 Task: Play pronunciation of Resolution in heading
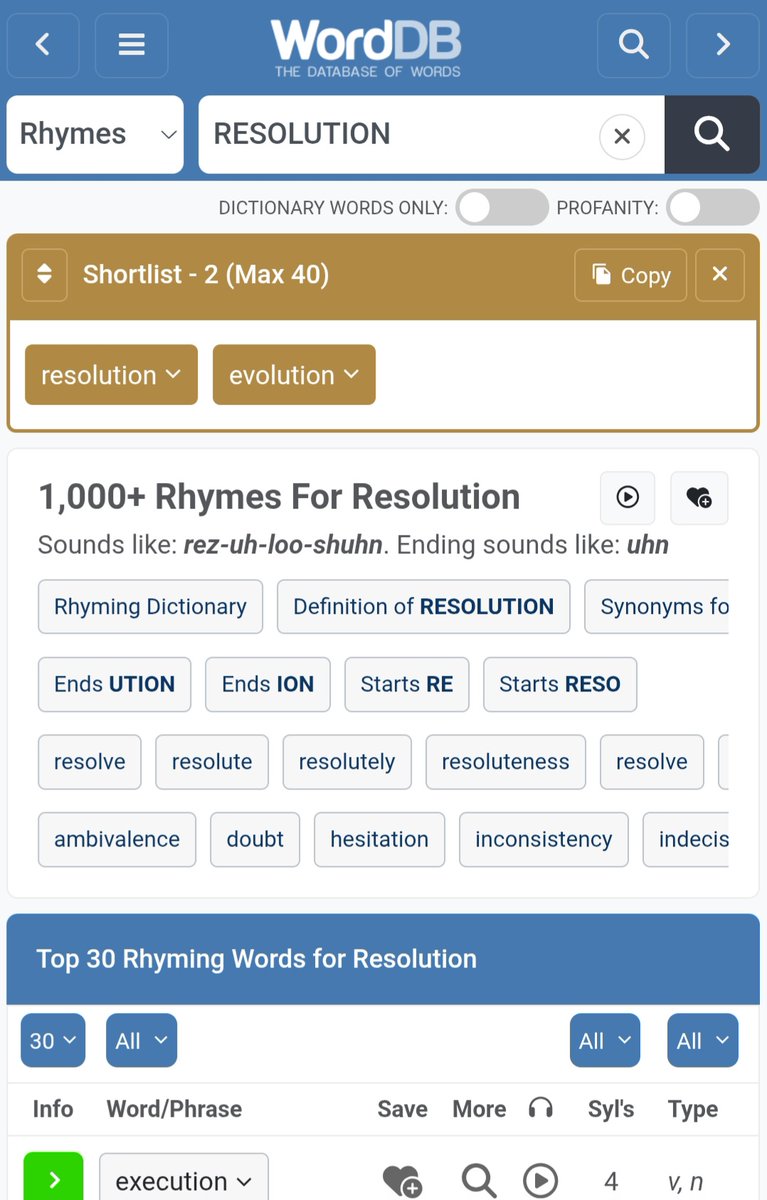pos(628,497)
